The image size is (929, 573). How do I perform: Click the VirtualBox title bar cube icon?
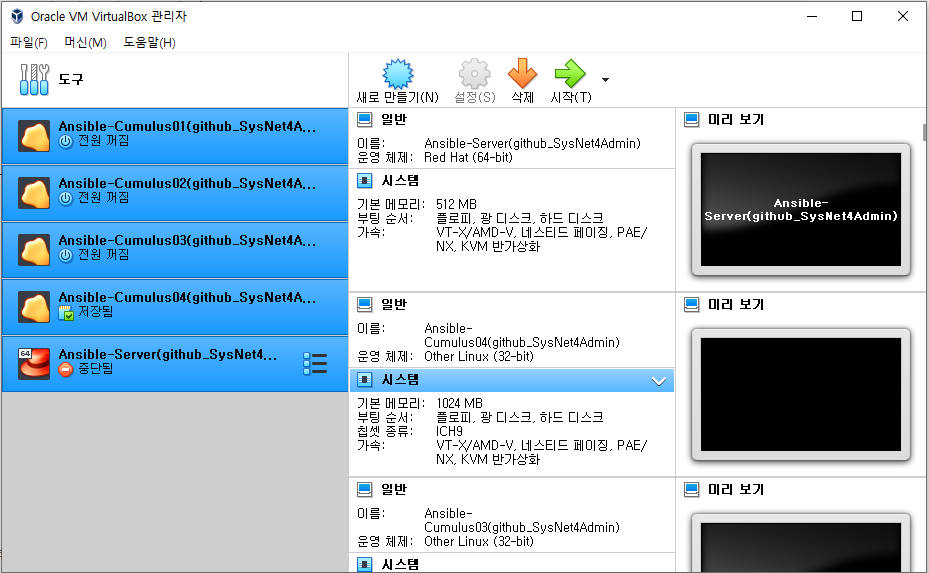17,17
